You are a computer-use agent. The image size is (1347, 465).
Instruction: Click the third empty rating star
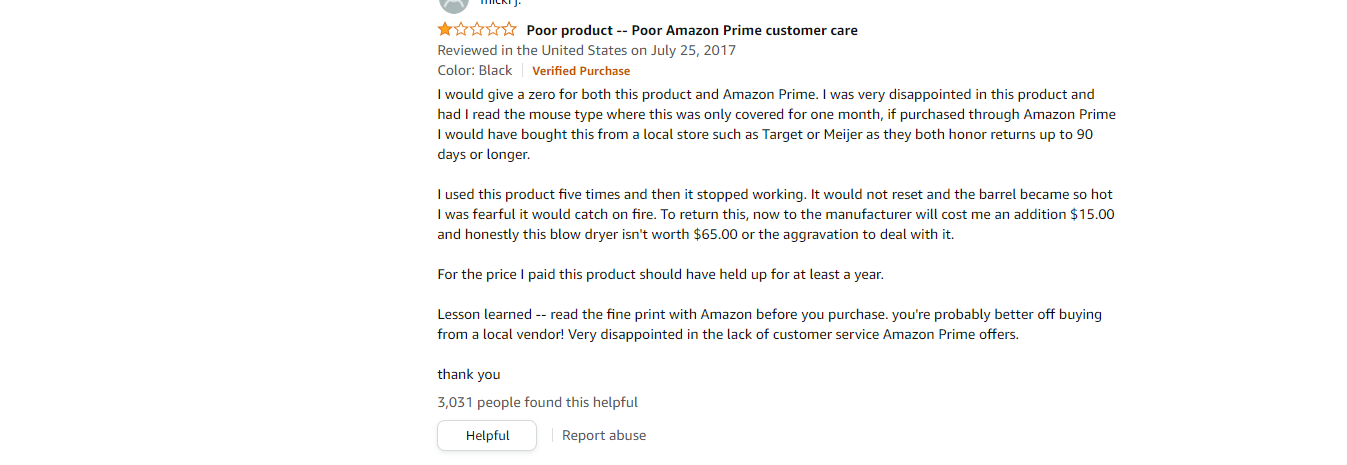click(x=477, y=29)
